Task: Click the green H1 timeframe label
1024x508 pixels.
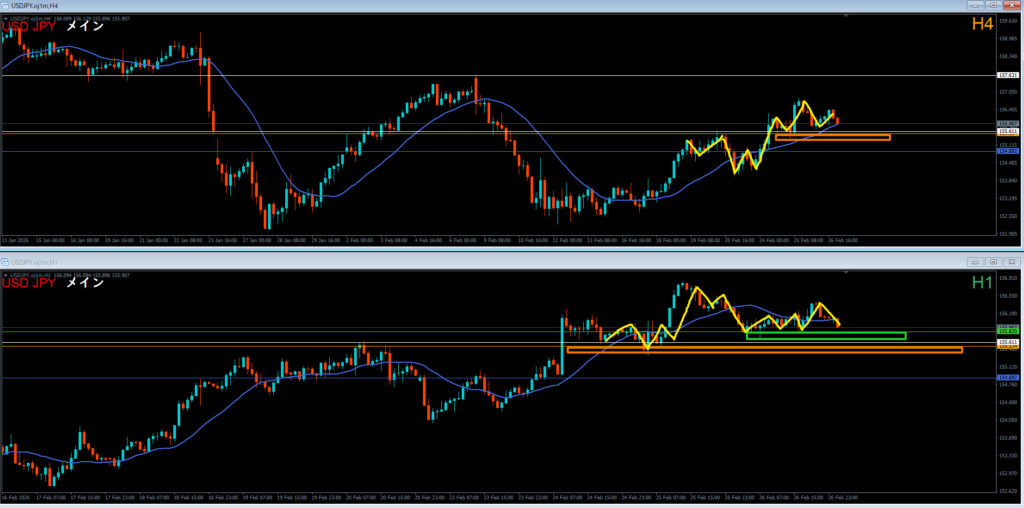Action: [982, 283]
